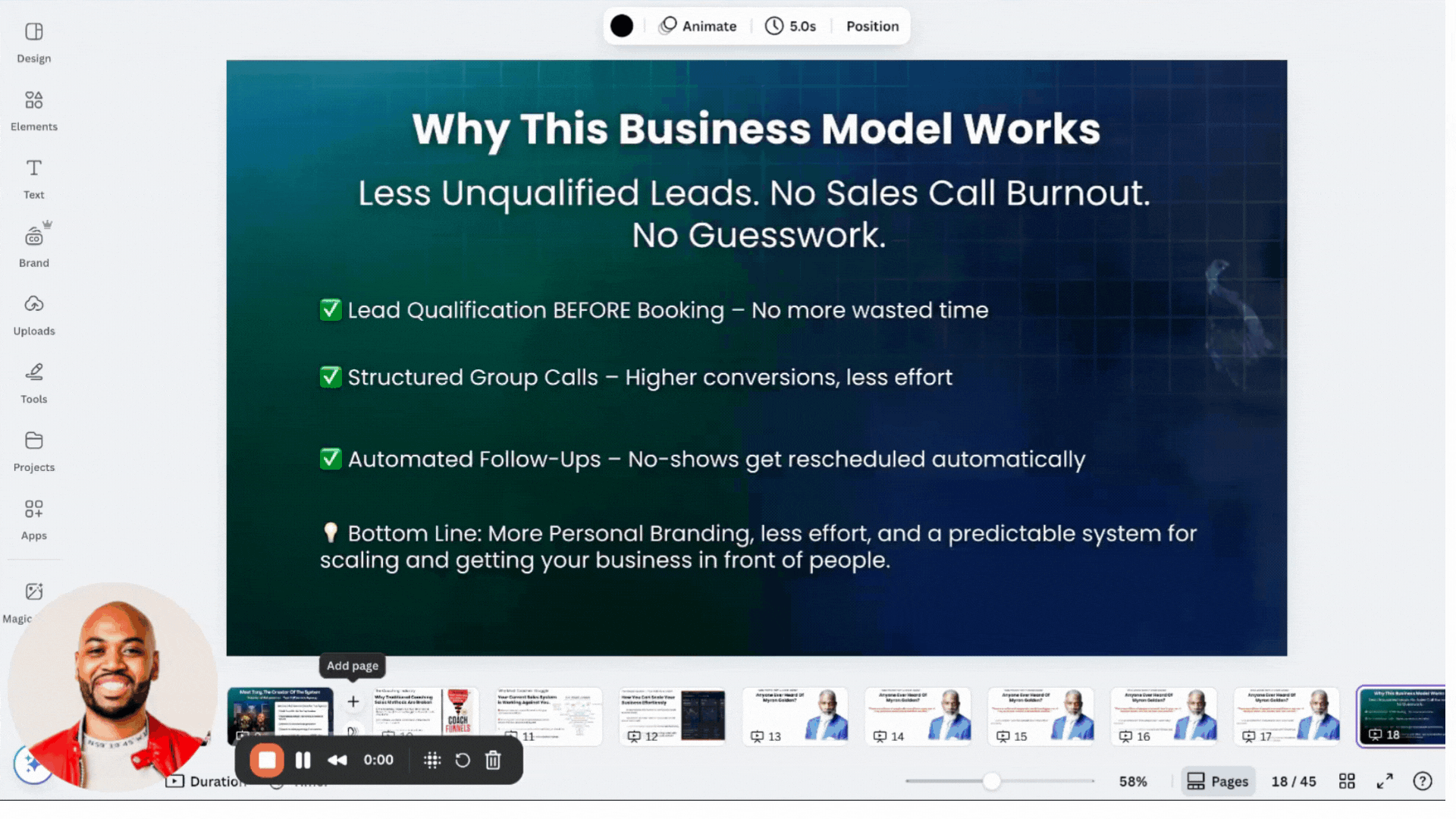Open the Elements panel

[x=34, y=111]
